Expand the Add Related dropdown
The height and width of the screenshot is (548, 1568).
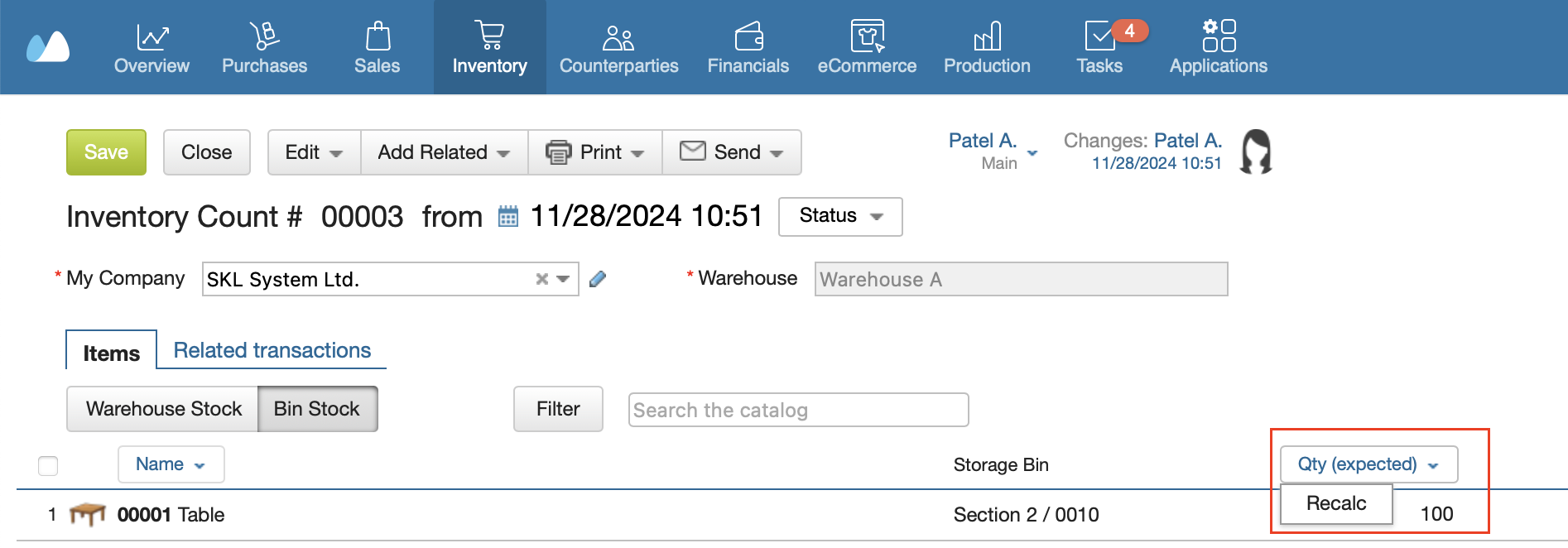point(444,152)
